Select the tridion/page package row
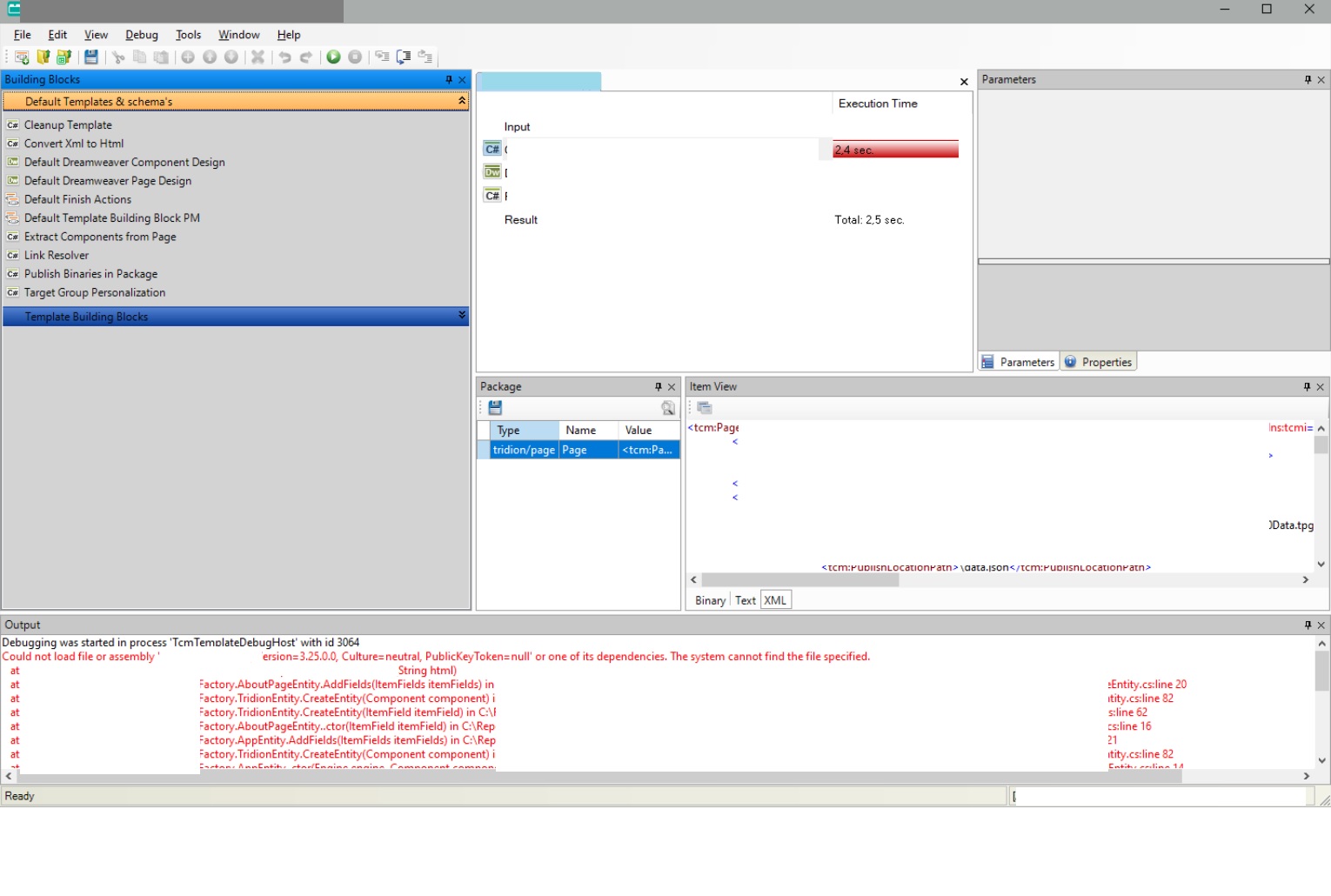 pyautogui.click(x=579, y=450)
